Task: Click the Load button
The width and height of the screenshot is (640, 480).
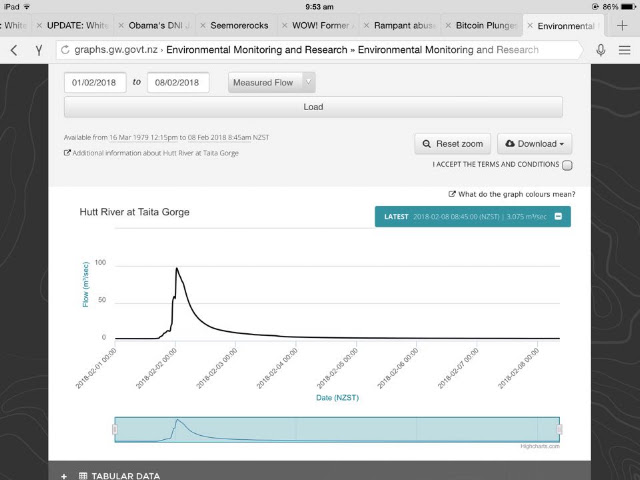Action: pos(313,107)
